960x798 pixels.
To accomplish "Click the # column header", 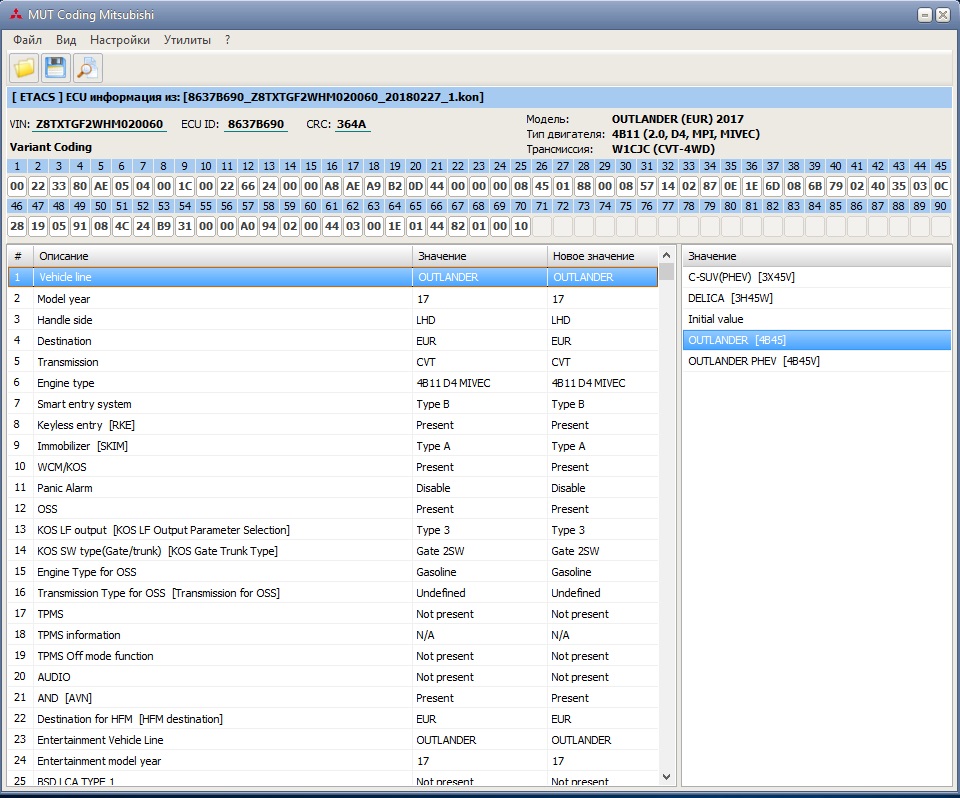I will tap(20, 256).
